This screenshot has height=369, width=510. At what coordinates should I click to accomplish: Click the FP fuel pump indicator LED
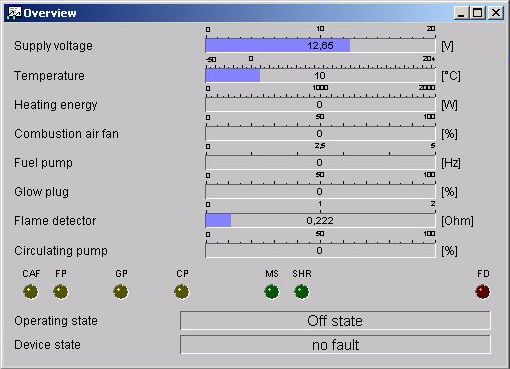coord(61,292)
